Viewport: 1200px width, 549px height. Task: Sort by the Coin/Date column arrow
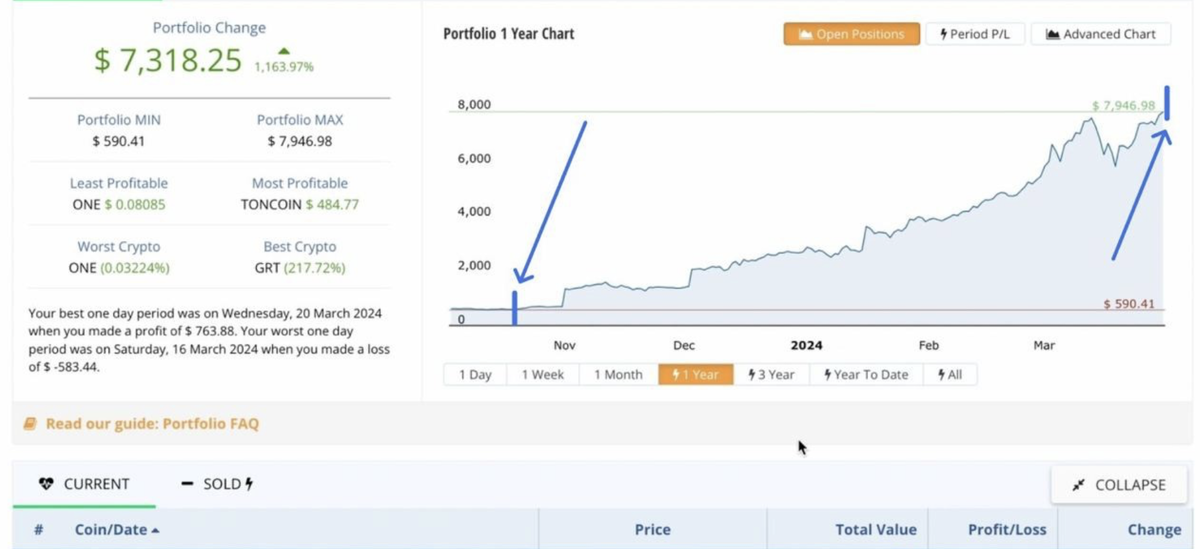coord(155,530)
